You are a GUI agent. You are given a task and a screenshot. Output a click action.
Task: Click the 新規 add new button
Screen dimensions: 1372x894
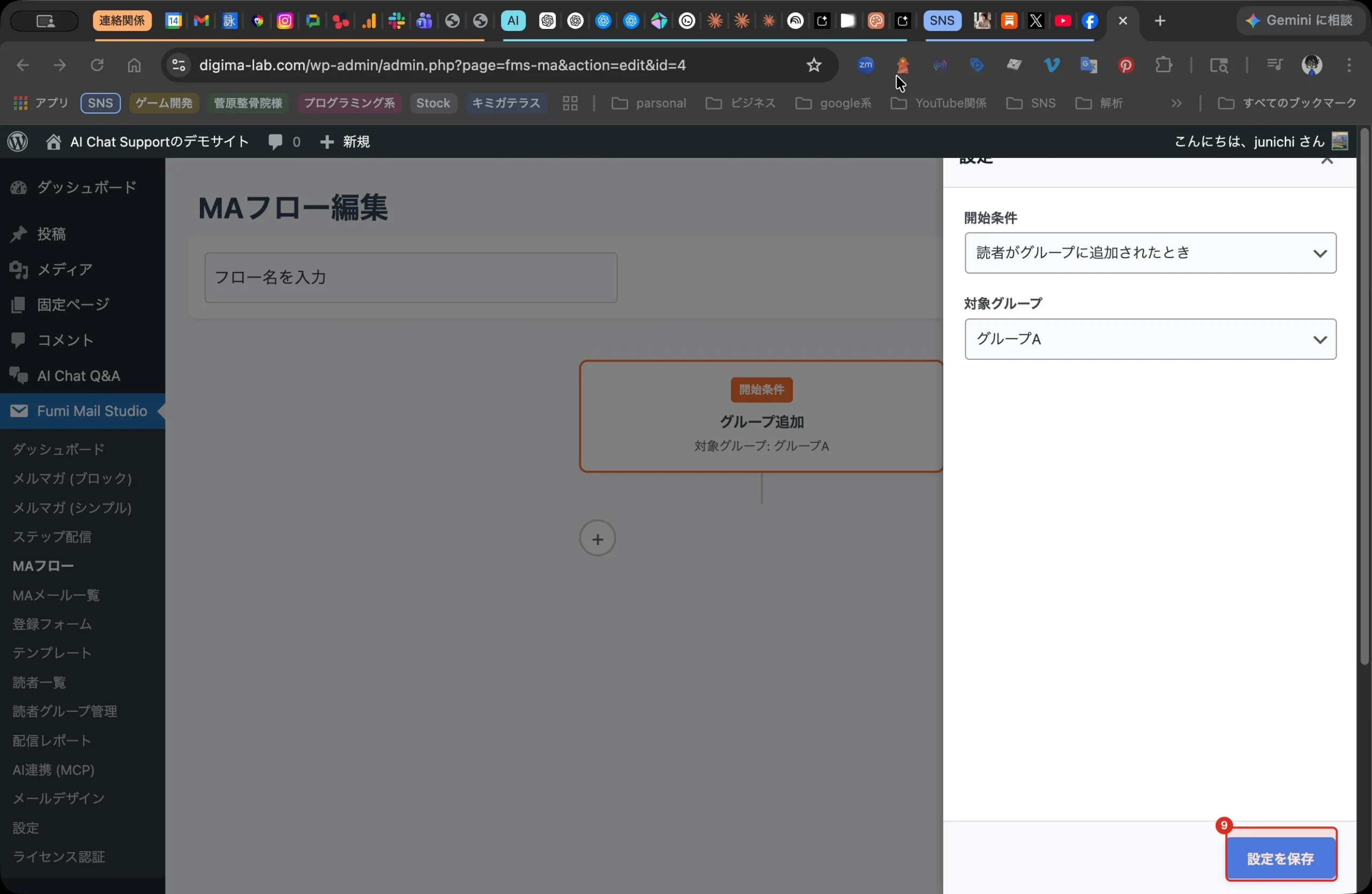pos(345,141)
